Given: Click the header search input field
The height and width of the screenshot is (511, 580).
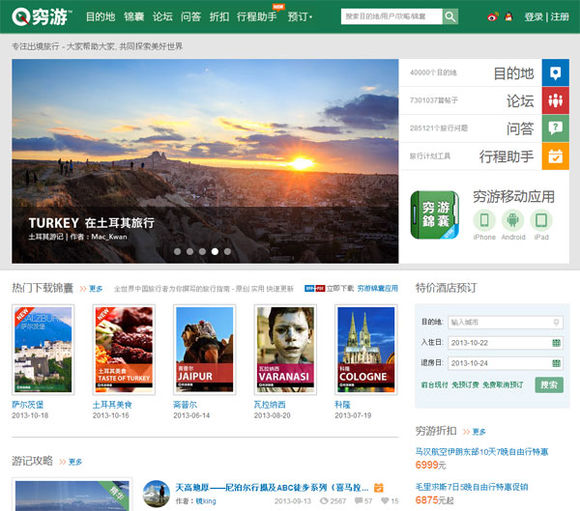Looking at the screenshot, I should coord(391,17).
